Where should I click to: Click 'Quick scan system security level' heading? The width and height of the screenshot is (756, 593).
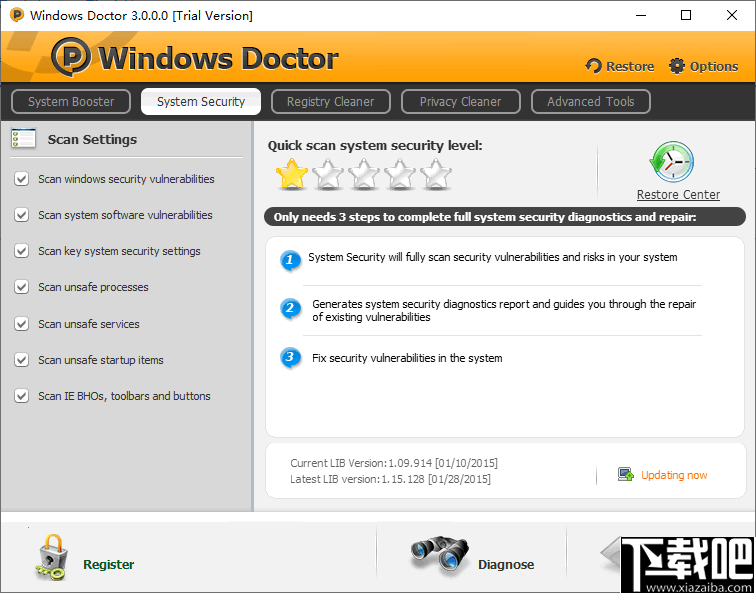coord(375,146)
